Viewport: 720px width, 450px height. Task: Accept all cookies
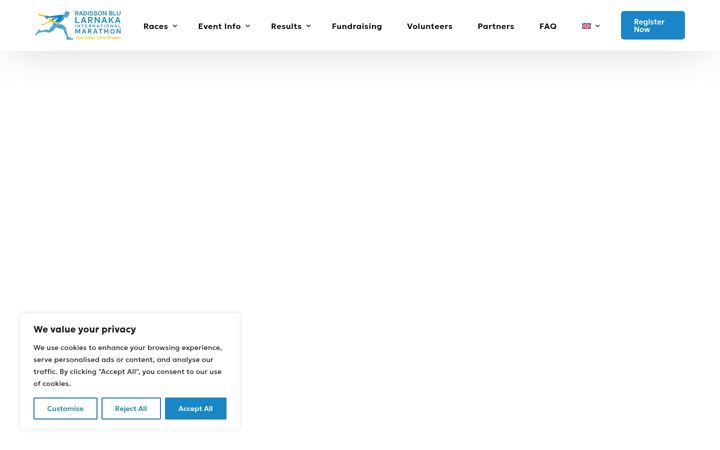[196, 408]
